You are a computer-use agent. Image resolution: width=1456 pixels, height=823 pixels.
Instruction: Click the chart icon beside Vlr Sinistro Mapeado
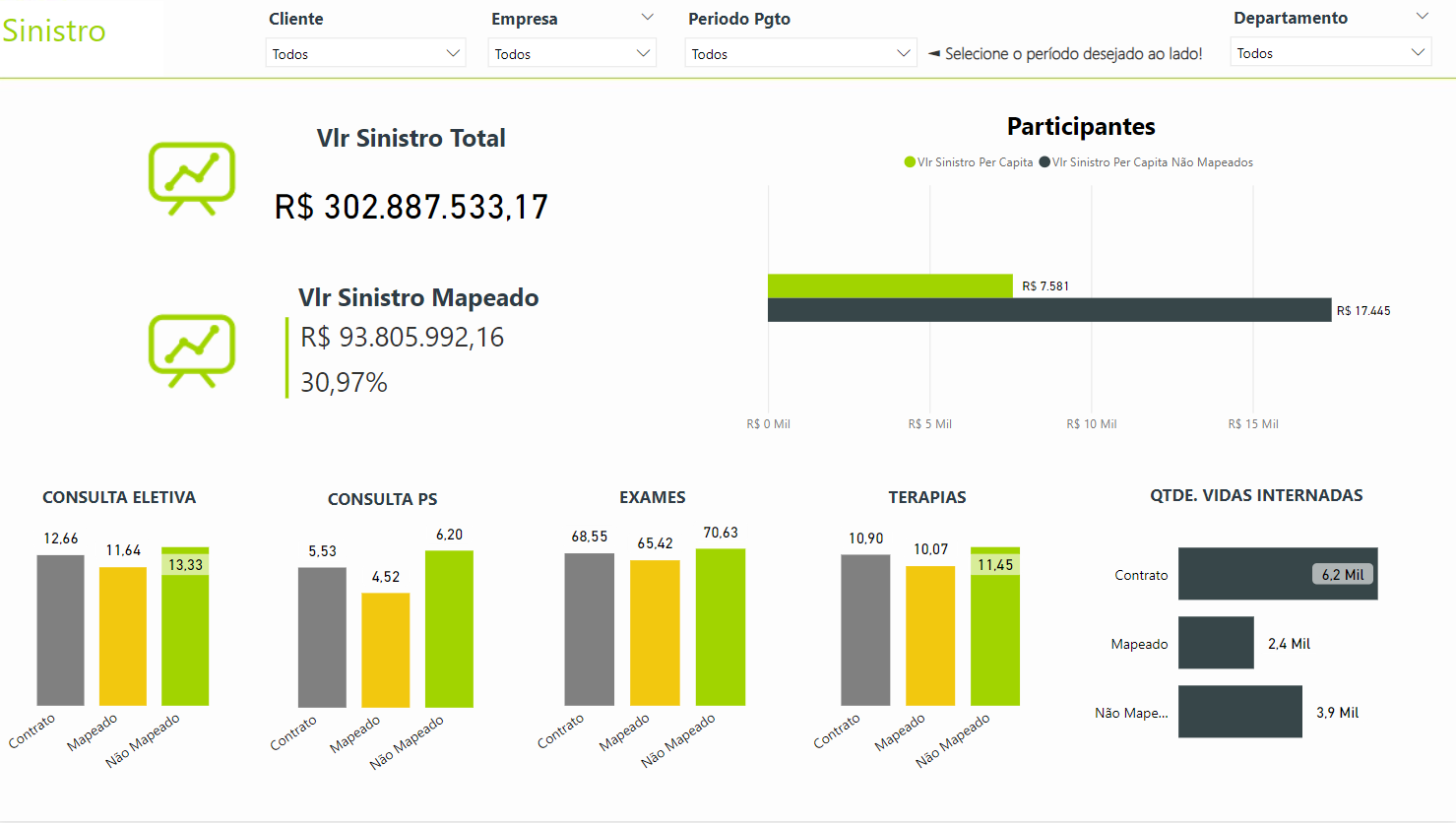(192, 350)
